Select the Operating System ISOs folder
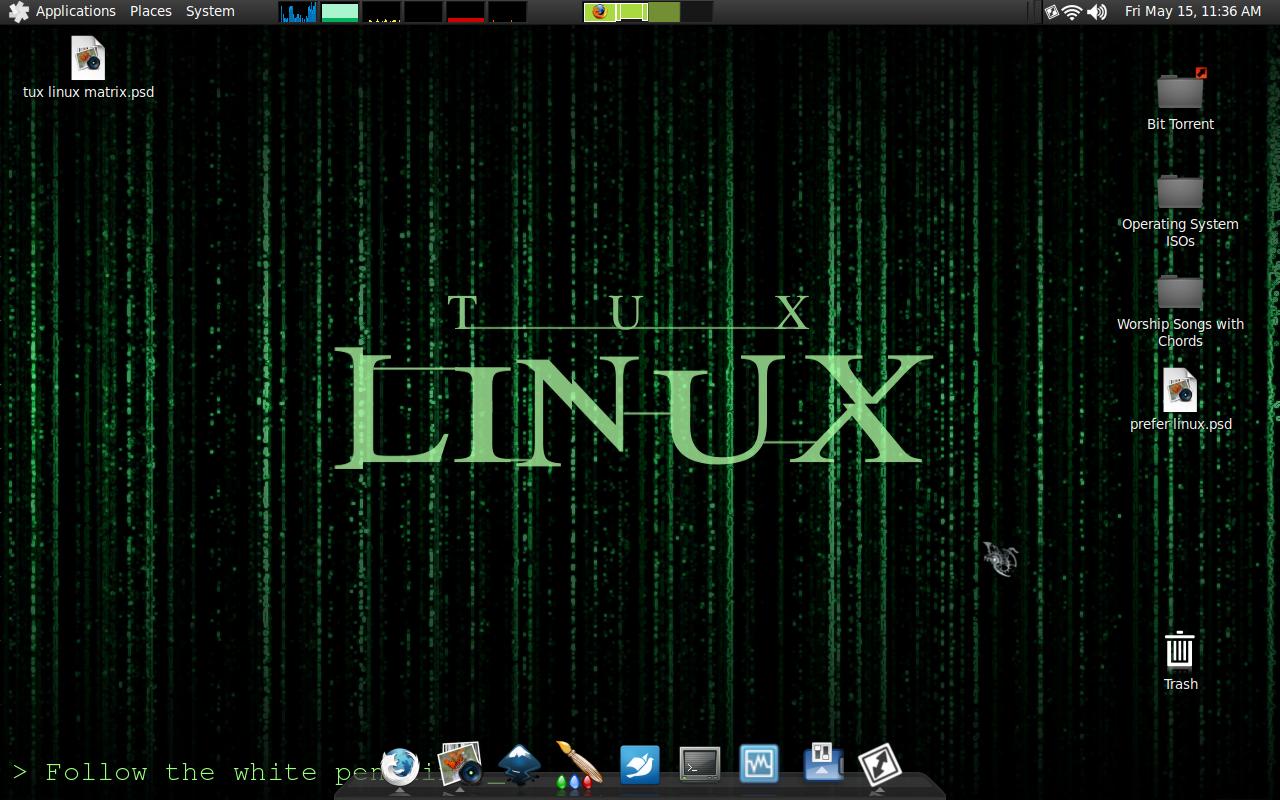The image size is (1280, 800). coord(1180,191)
